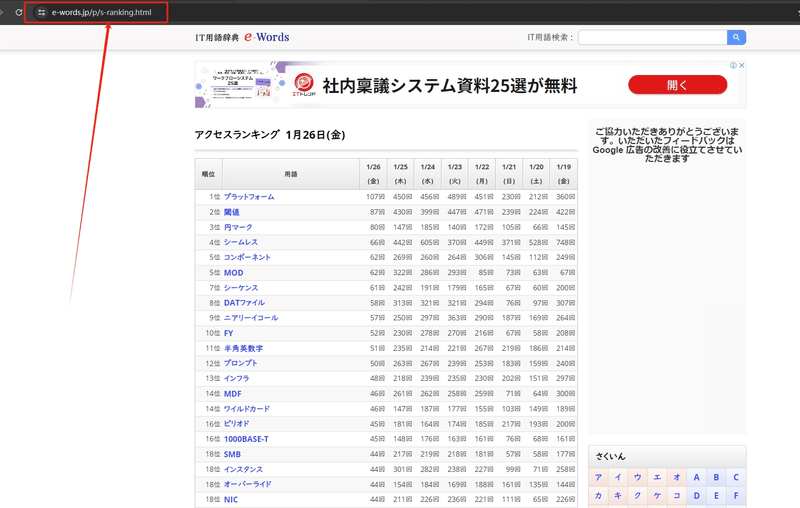
Task: Open the 社内稟議システム banner ad
Action: (470, 85)
